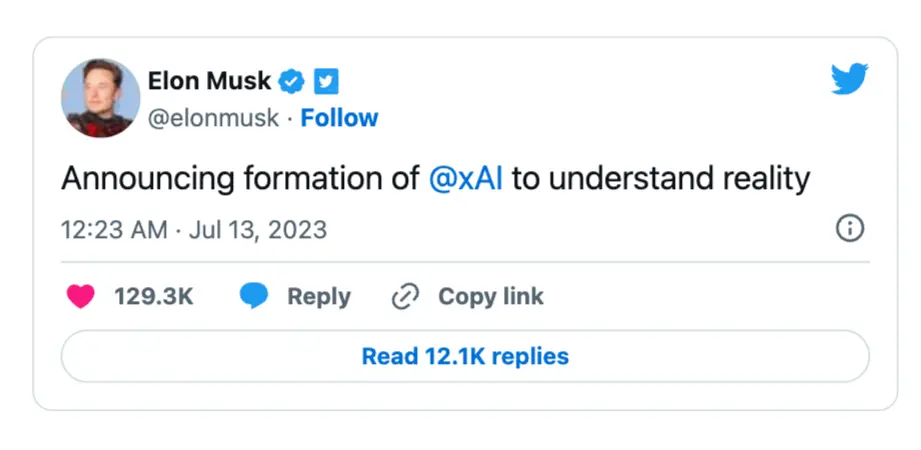The image size is (921, 450).
Task: Click the square Twitter affiliate badge
Action: point(326,81)
